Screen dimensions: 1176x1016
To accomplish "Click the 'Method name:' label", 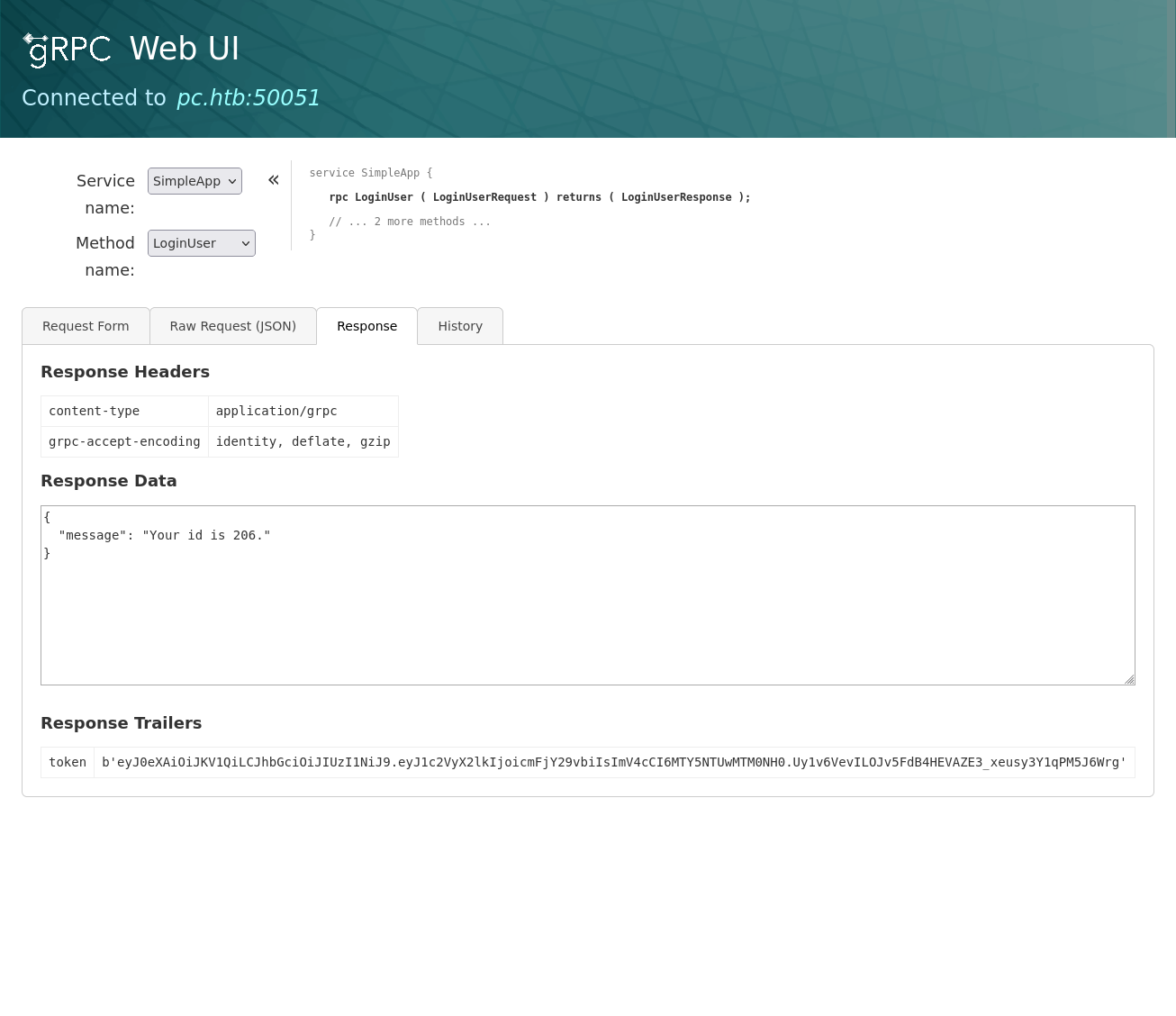I will (x=105, y=257).
